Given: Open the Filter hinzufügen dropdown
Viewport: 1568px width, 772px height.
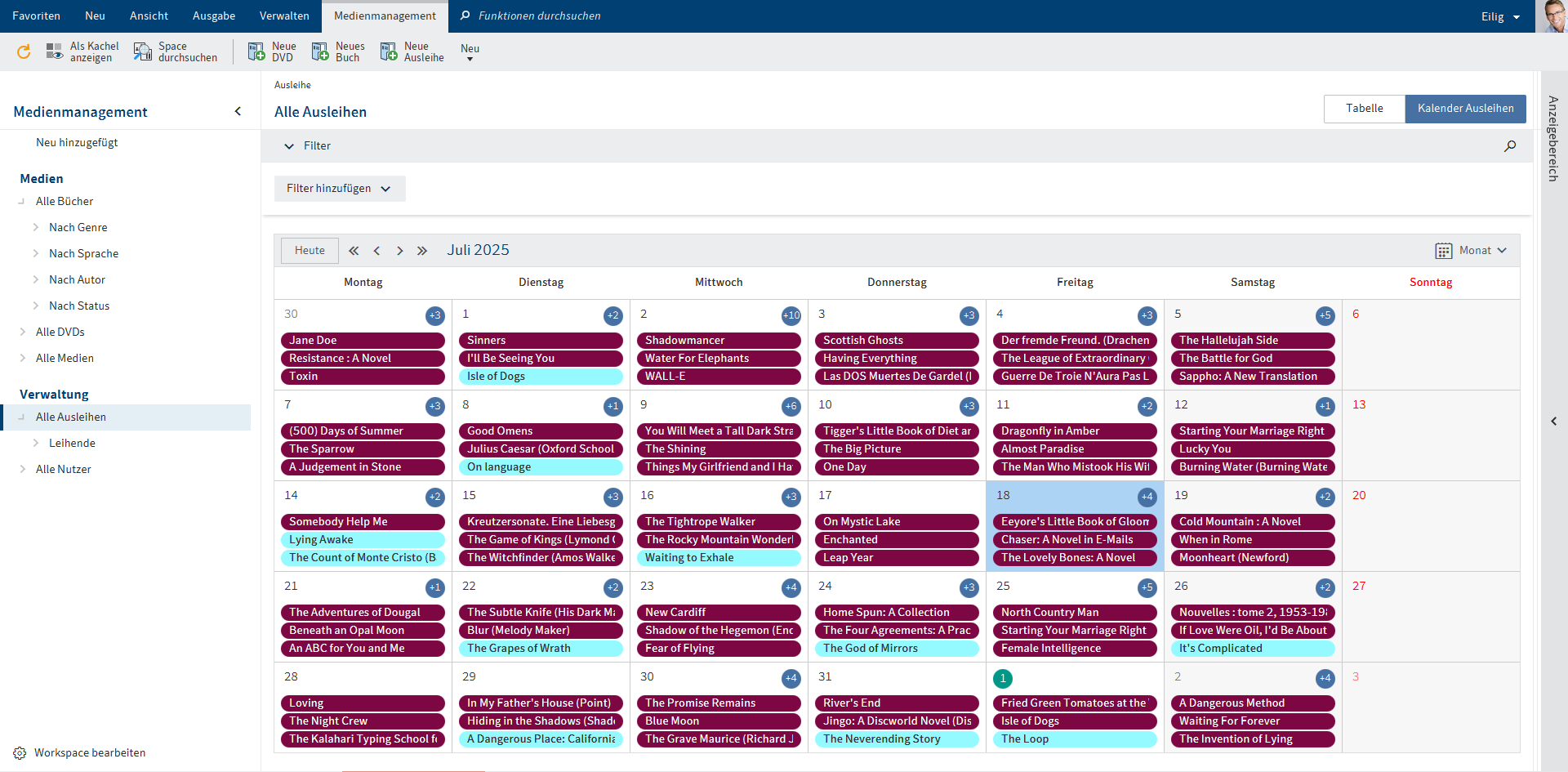Looking at the screenshot, I should point(339,189).
